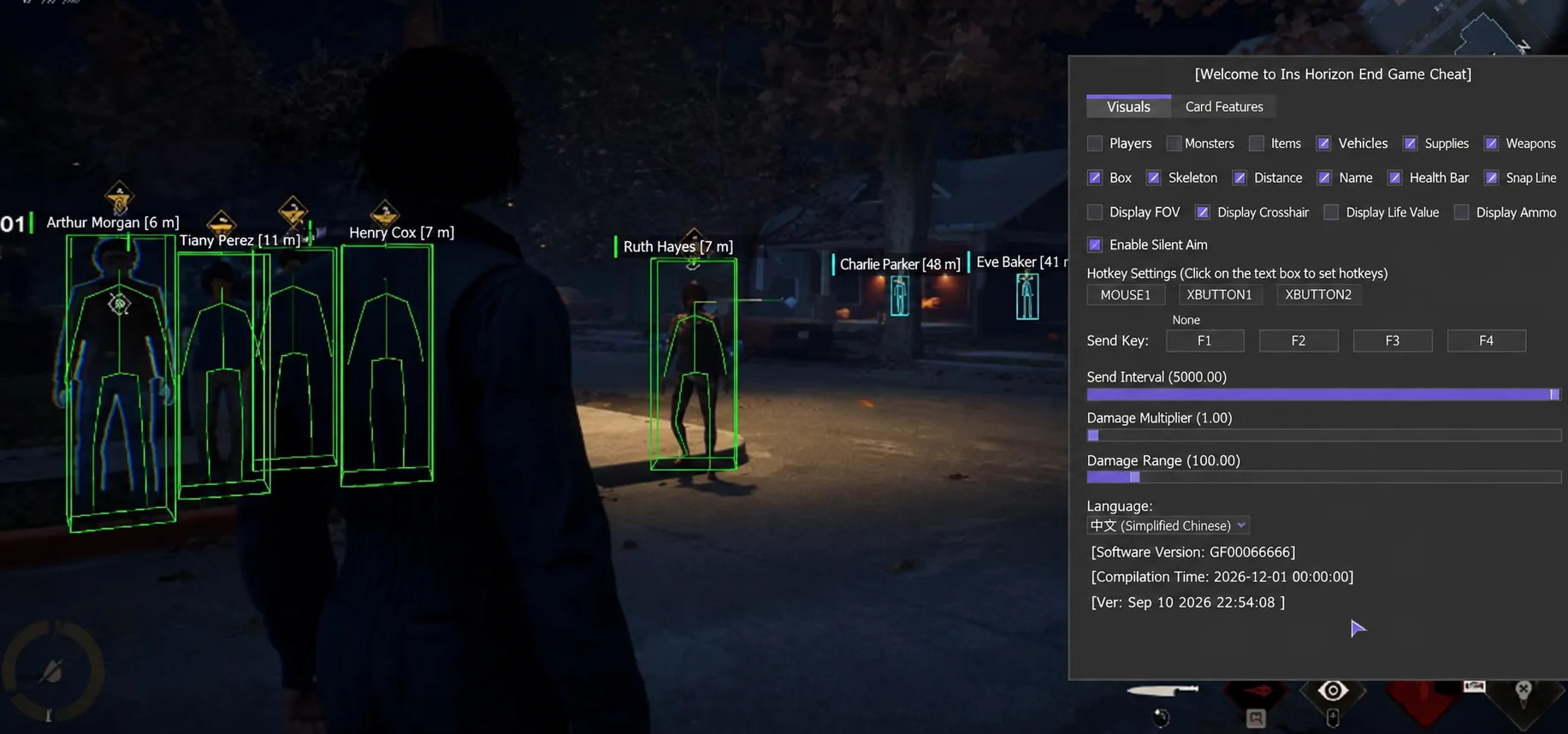Click the yellow diamond marker above Tiany Perez
This screenshot has height=734, width=1568.
222,222
